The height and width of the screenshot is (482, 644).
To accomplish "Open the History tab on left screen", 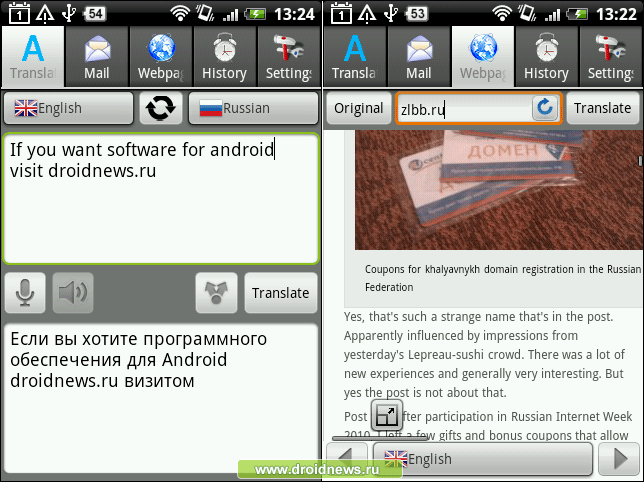I will click(x=224, y=57).
